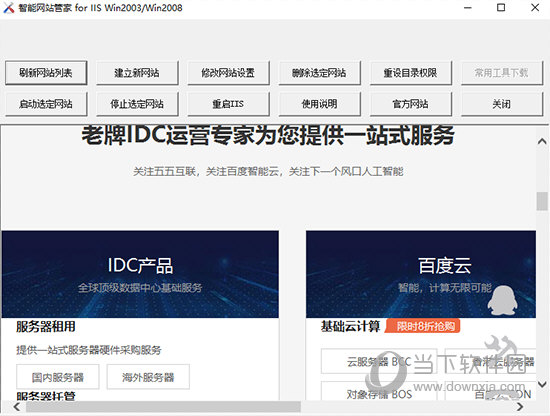Click the 关闭 button
Image resolution: width=550 pixels, height=416 pixels.
pyautogui.click(x=502, y=104)
